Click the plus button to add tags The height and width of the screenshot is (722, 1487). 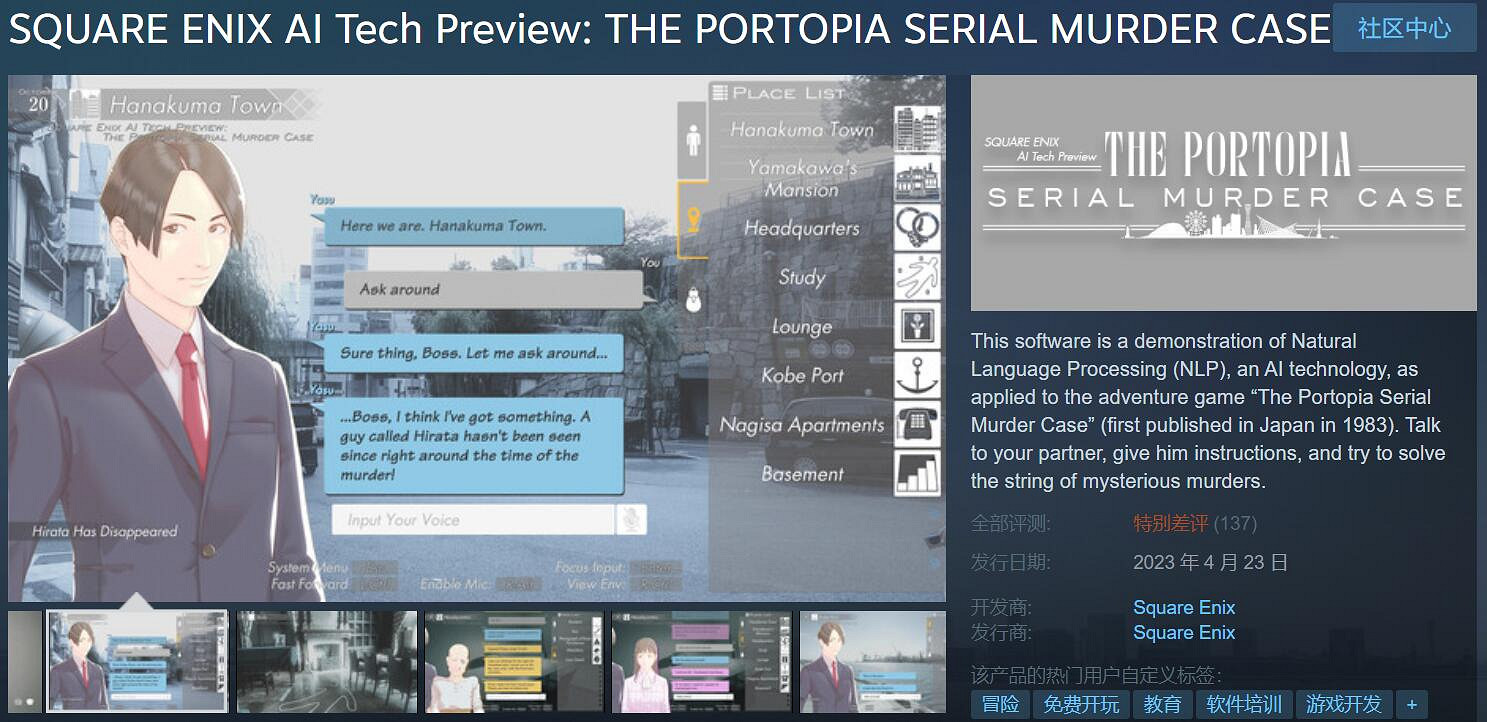coord(1411,704)
